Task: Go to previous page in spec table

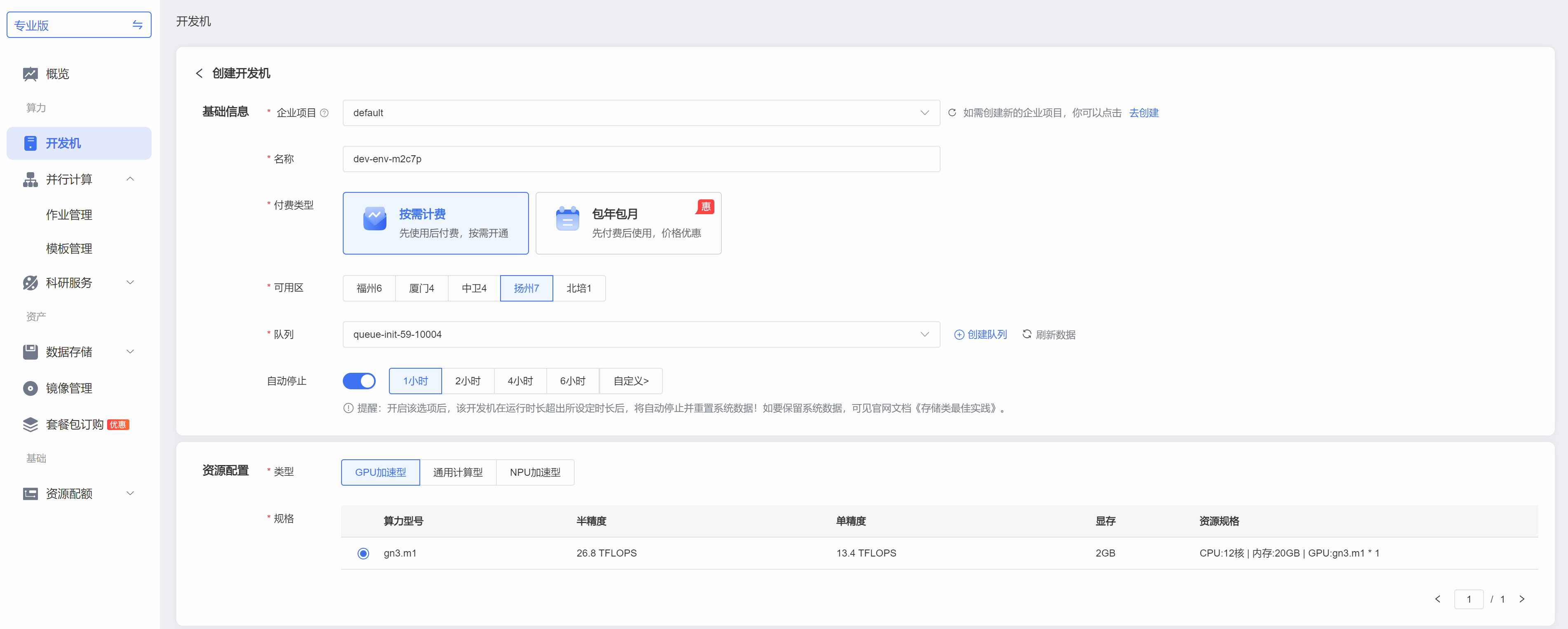Action: click(x=1438, y=599)
